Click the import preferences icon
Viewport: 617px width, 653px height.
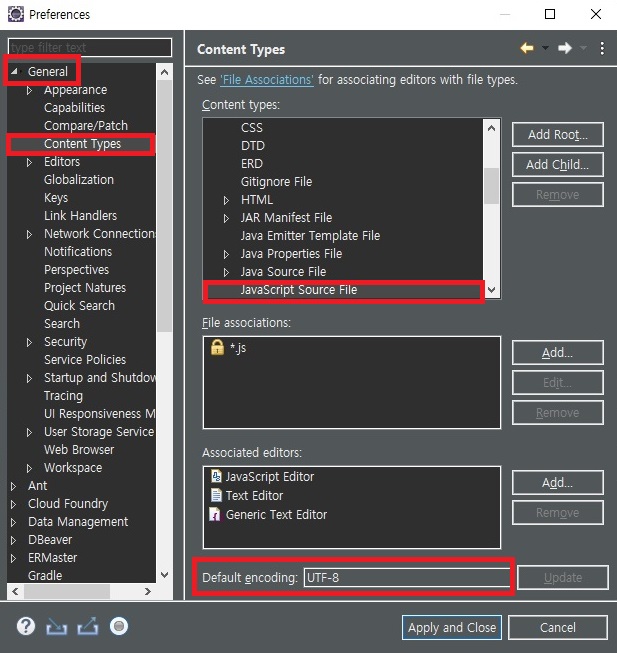click(x=57, y=626)
